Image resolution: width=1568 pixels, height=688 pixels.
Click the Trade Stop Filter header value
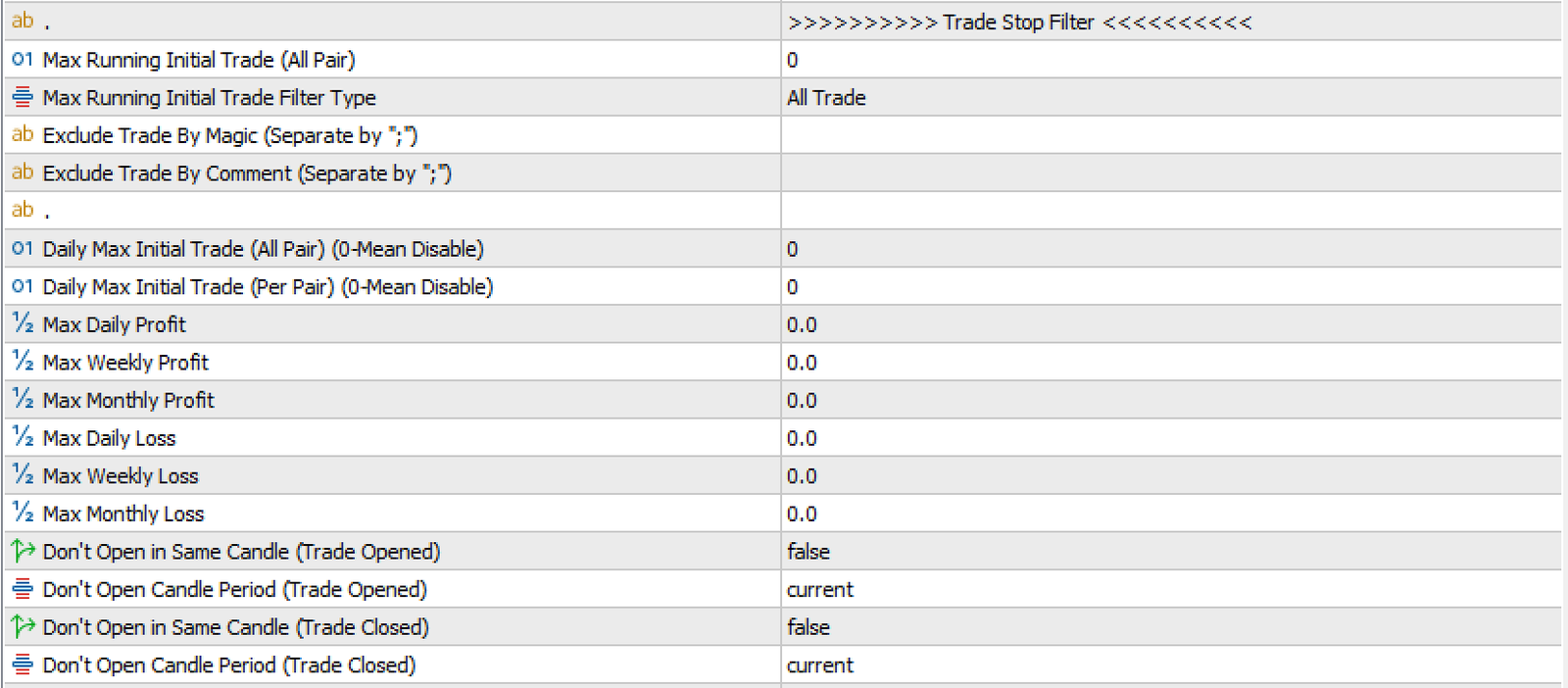click(x=1019, y=23)
